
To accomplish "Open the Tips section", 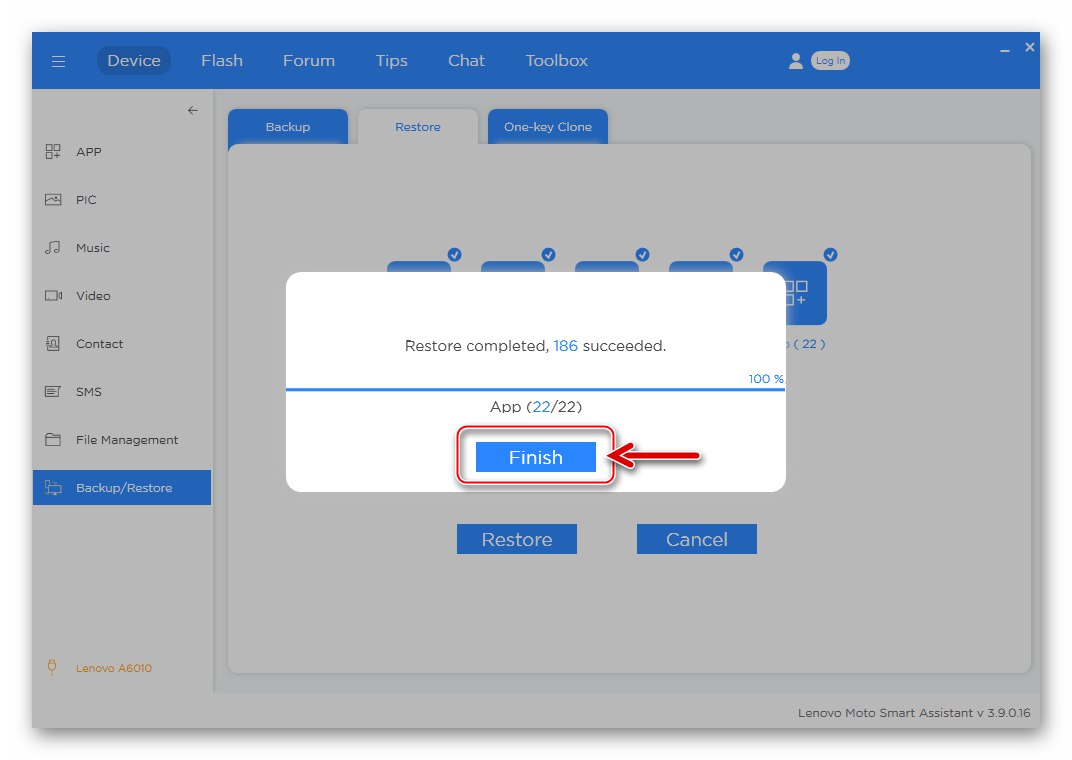I will pyautogui.click(x=391, y=61).
